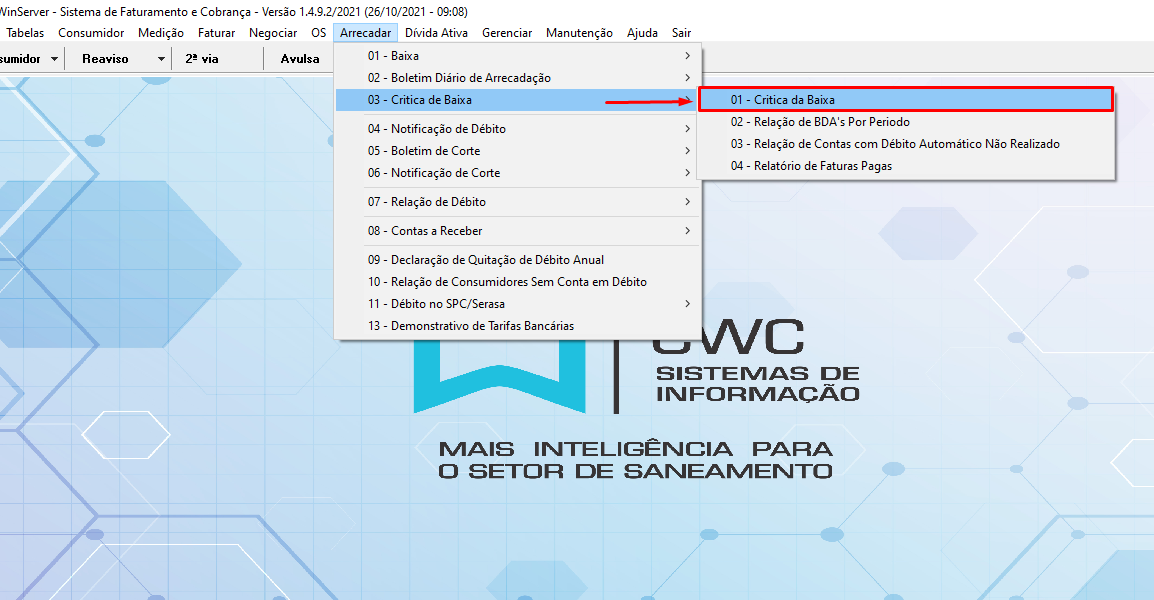The image size is (1154, 600).
Task: Open the Tabelas menu
Action: click(24, 32)
